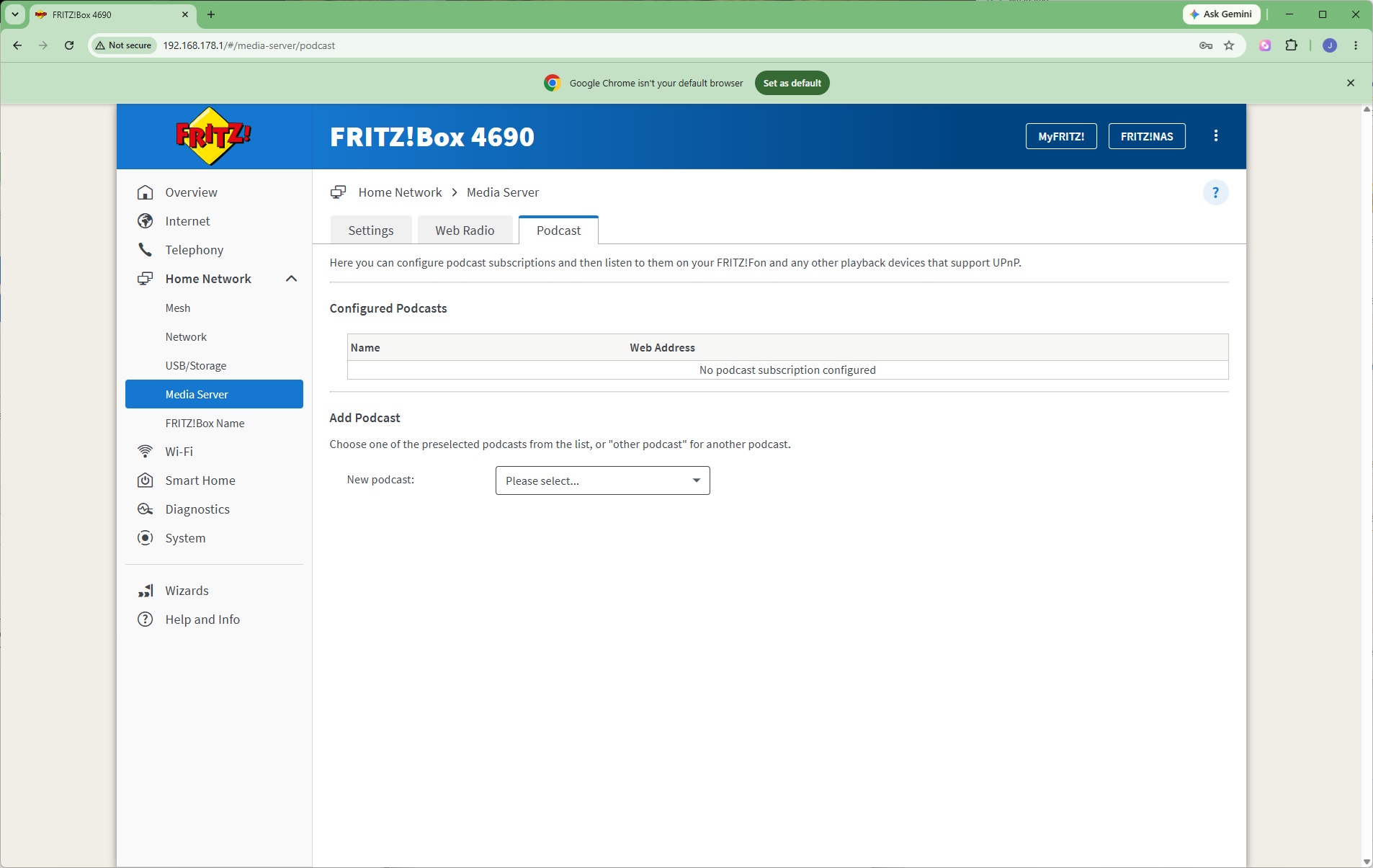Open FRITZ!NAS

point(1147,136)
